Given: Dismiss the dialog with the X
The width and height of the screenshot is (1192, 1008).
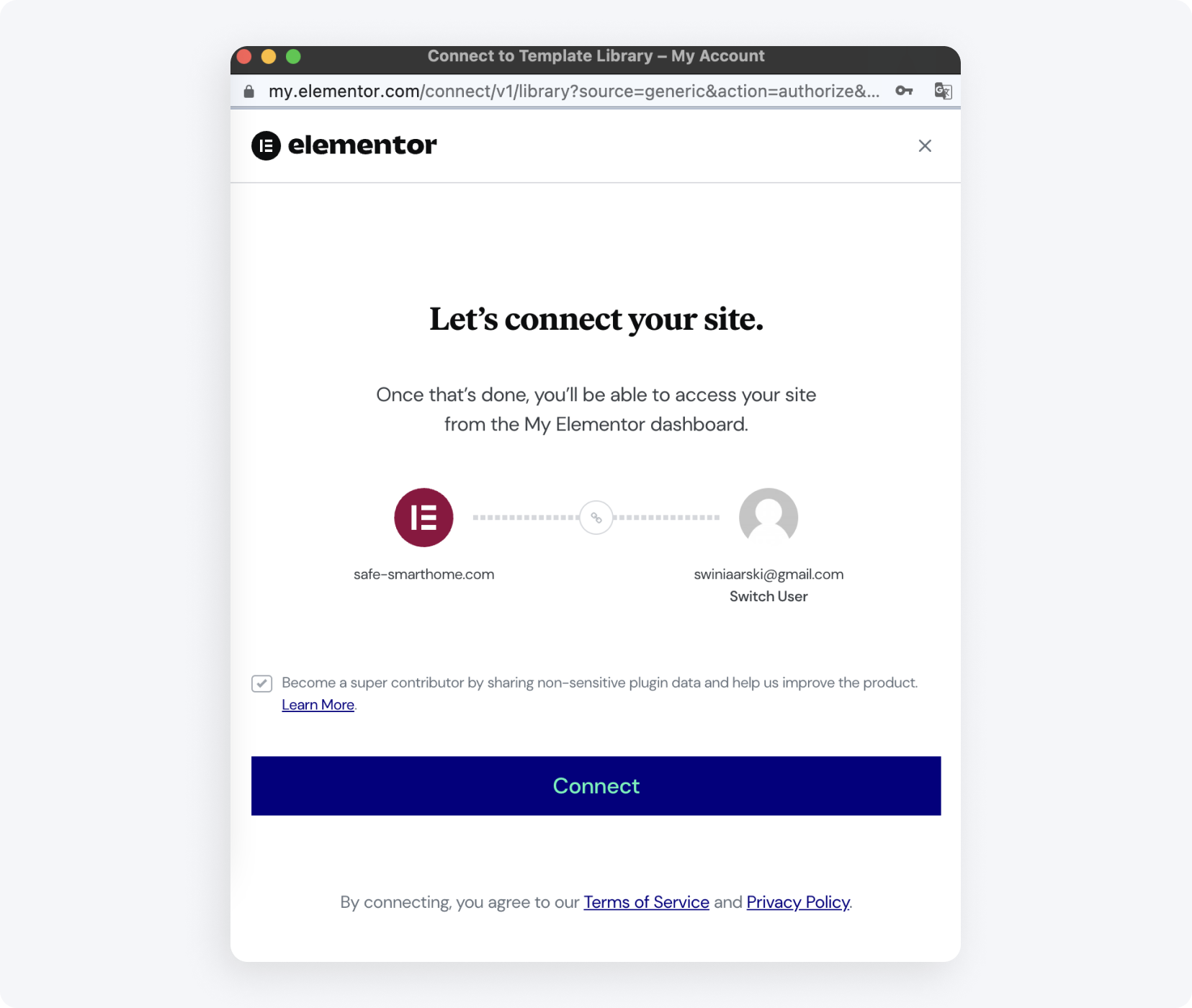Looking at the screenshot, I should [x=925, y=145].
